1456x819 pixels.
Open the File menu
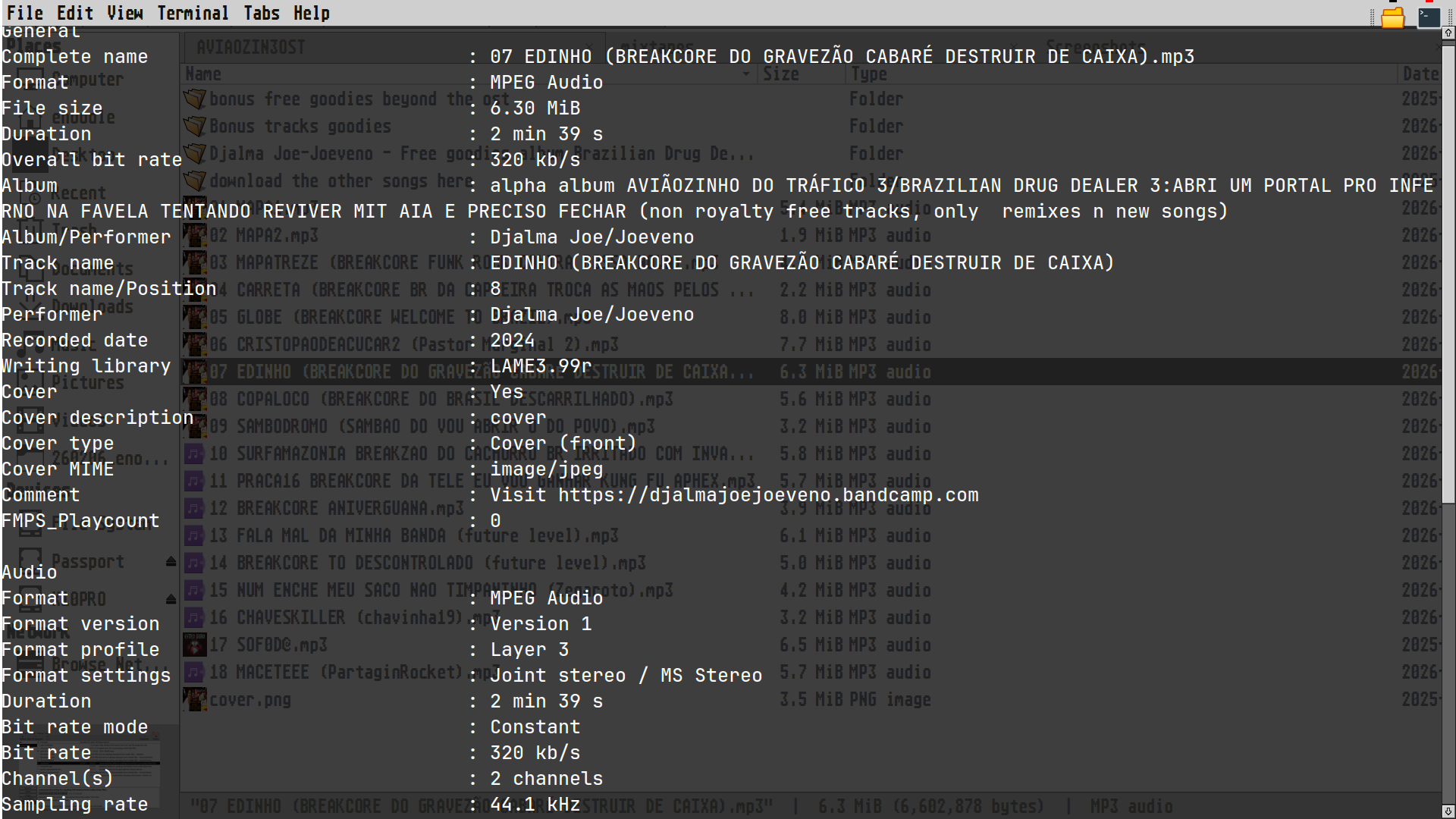pos(25,13)
